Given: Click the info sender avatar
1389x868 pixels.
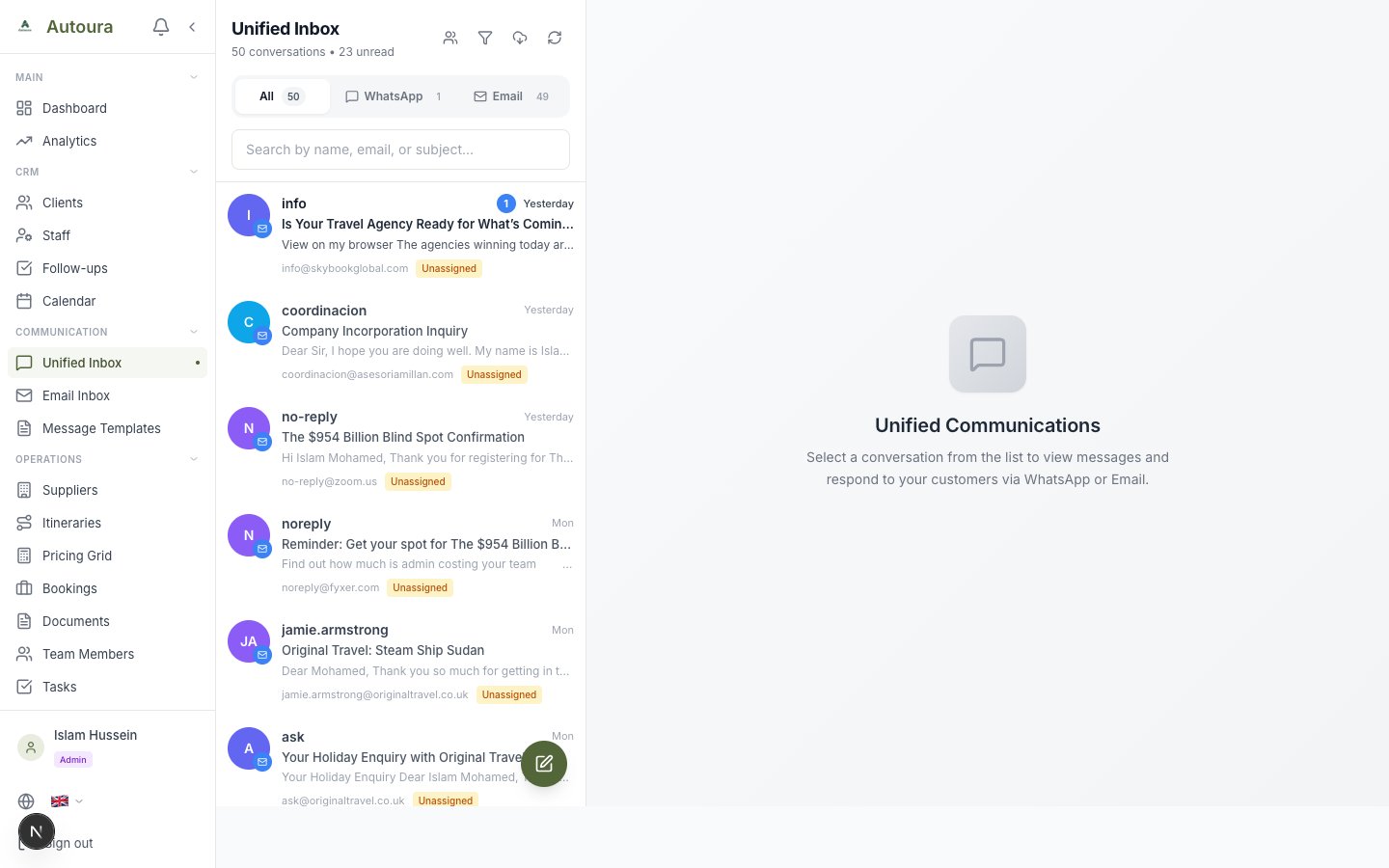Looking at the screenshot, I should coord(249,215).
